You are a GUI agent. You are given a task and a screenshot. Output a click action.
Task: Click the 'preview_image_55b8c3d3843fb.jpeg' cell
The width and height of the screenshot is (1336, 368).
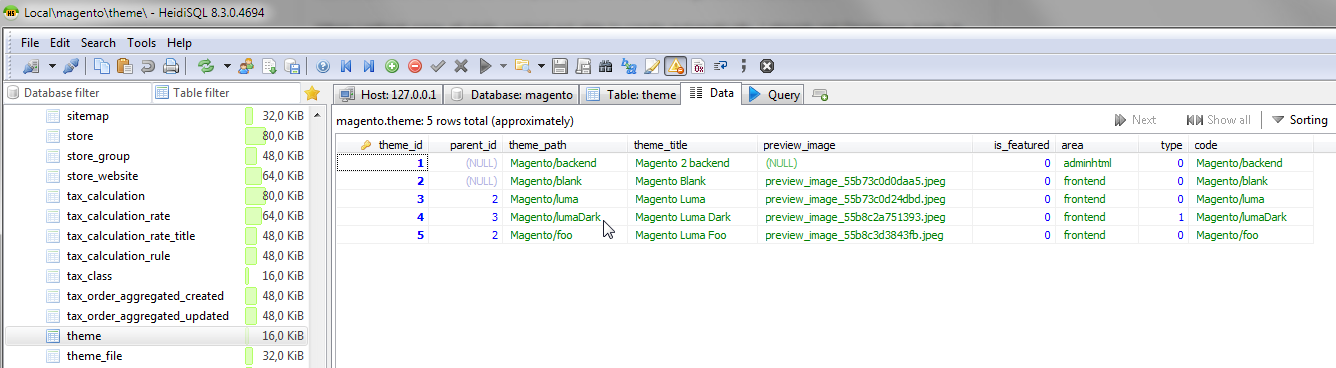(866, 235)
